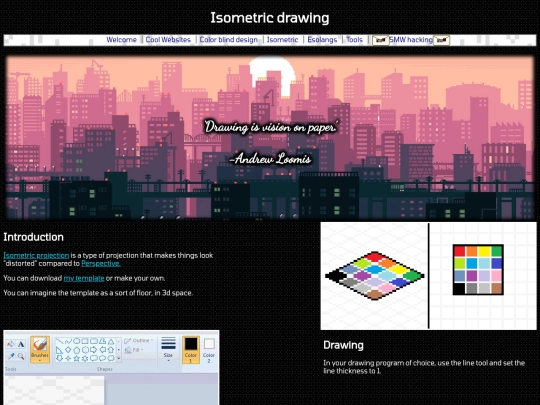Select the Hexagon shape
The width and height of the screenshot is (540, 405).
pos(85,350)
